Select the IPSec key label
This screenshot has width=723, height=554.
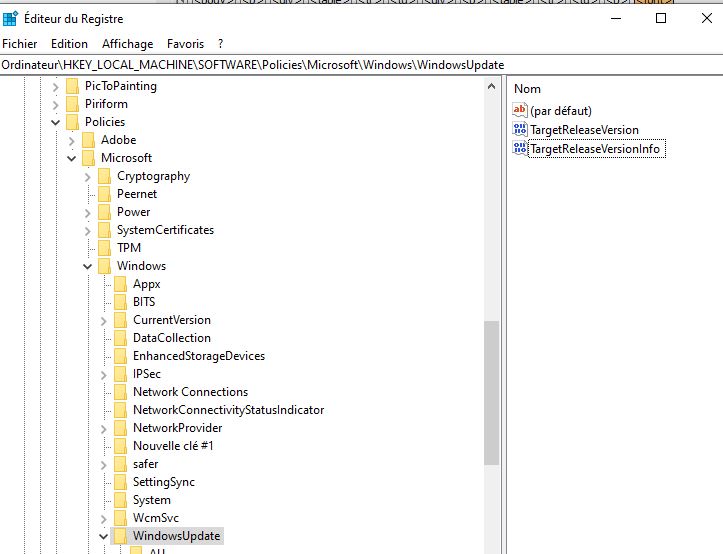coord(147,374)
